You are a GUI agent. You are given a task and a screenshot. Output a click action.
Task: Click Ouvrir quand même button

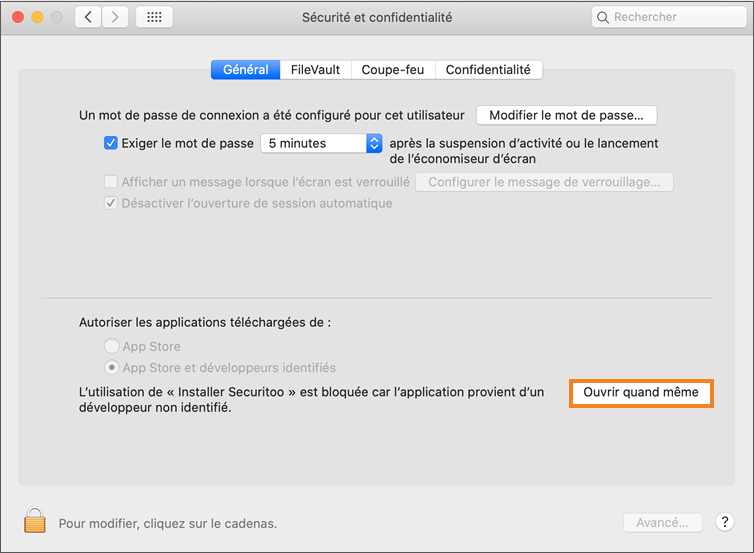point(641,393)
